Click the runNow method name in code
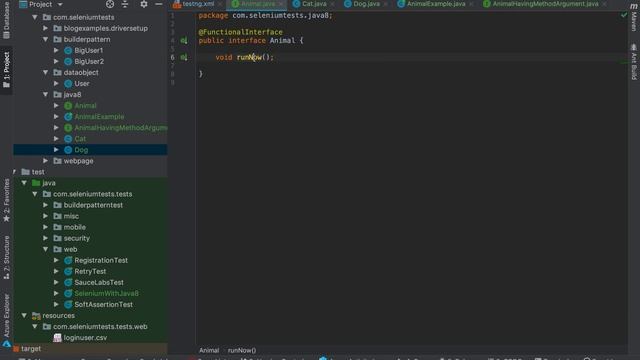 [249, 57]
